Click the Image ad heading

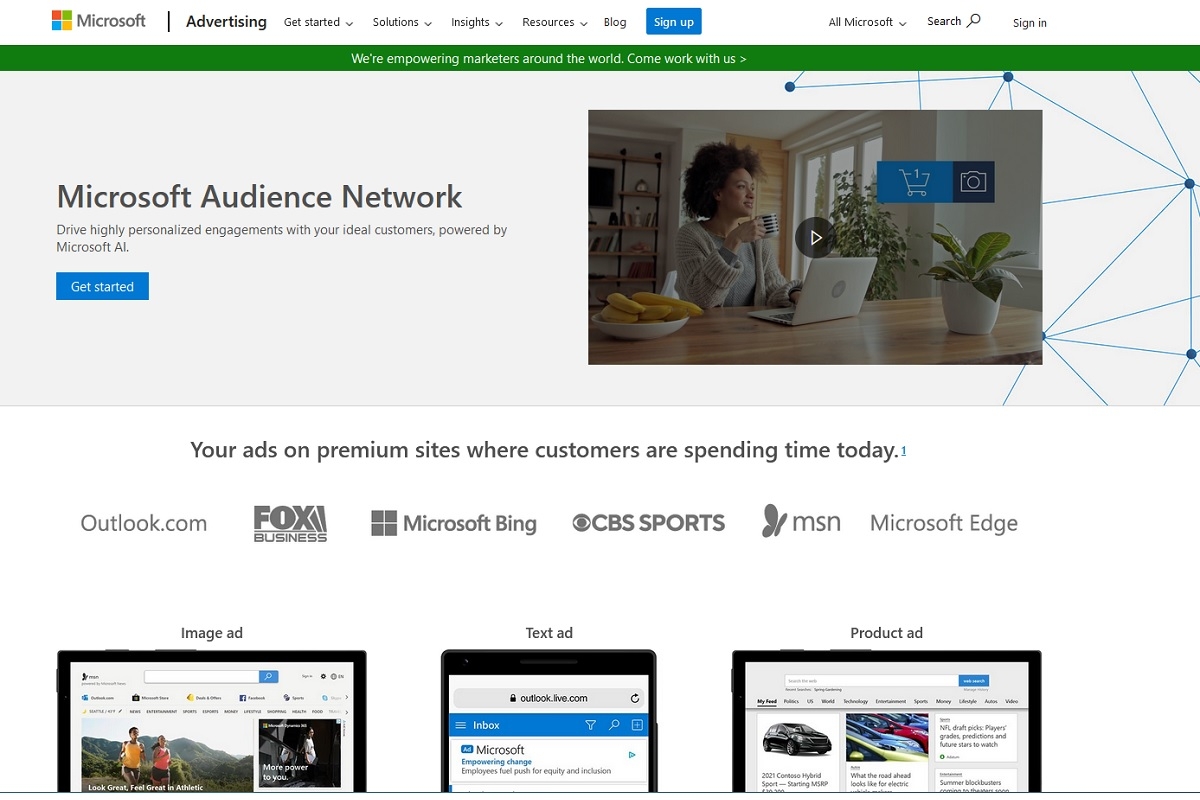[212, 633]
